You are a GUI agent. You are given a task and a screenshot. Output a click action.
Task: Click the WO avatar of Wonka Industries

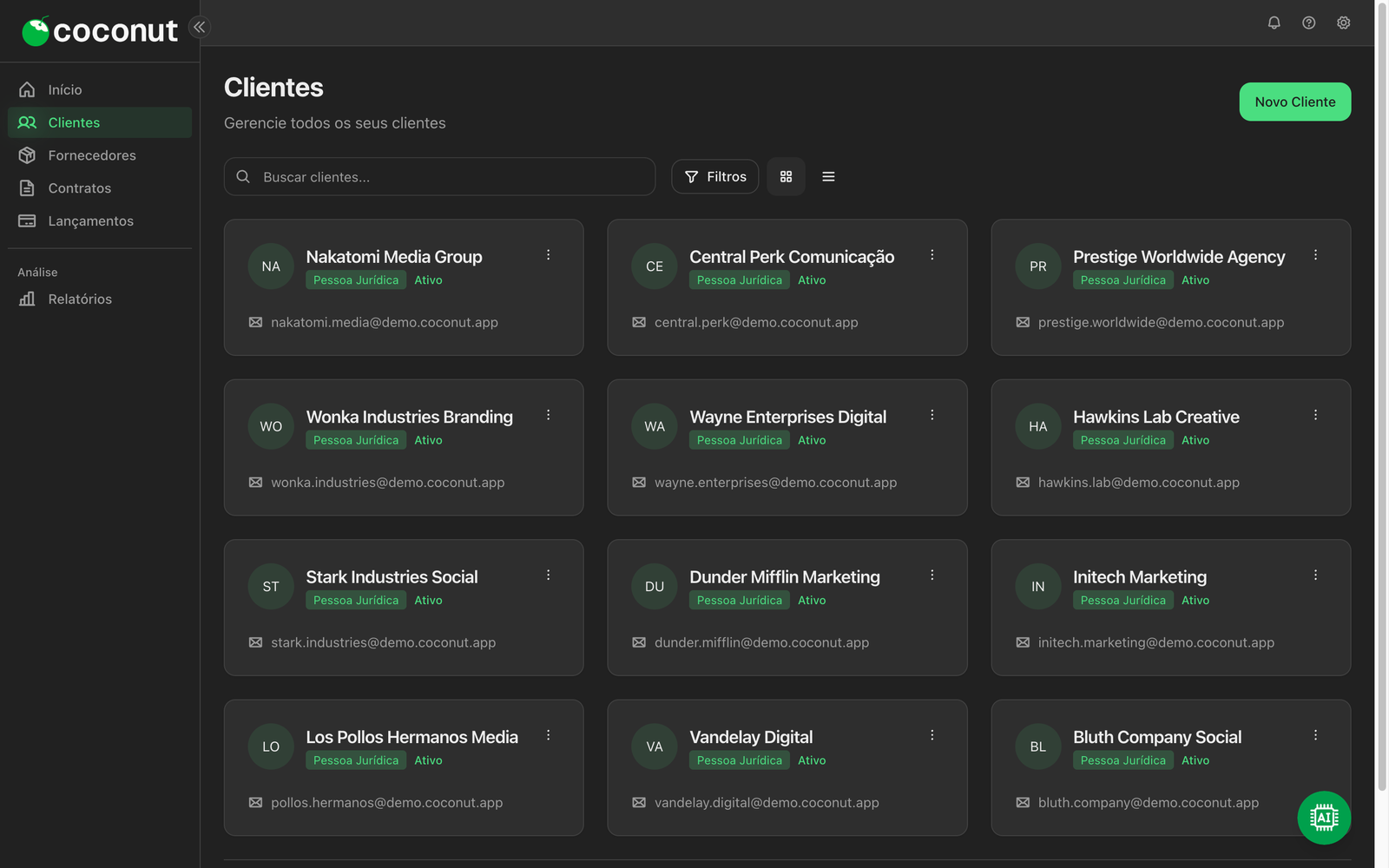pos(271,426)
